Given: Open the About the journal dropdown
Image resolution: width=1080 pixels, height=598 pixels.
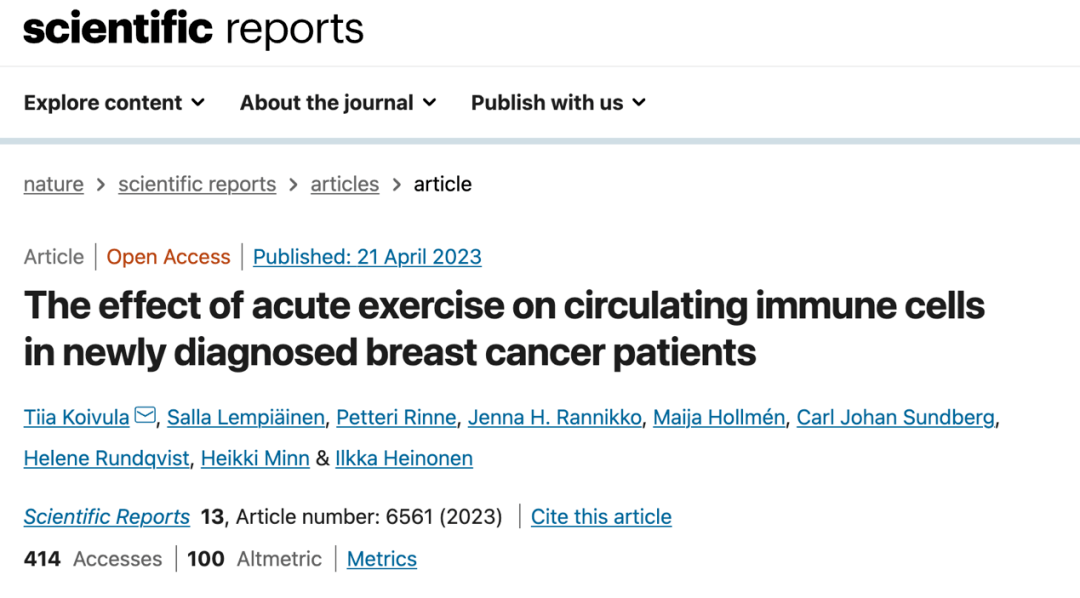Looking at the screenshot, I should pyautogui.click(x=338, y=103).
